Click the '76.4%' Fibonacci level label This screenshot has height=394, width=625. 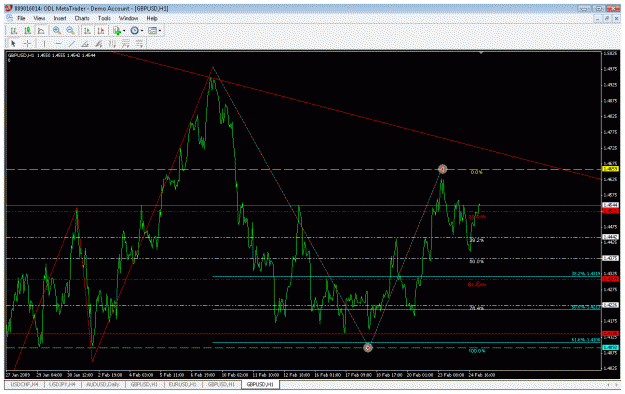tap(476, 308)
